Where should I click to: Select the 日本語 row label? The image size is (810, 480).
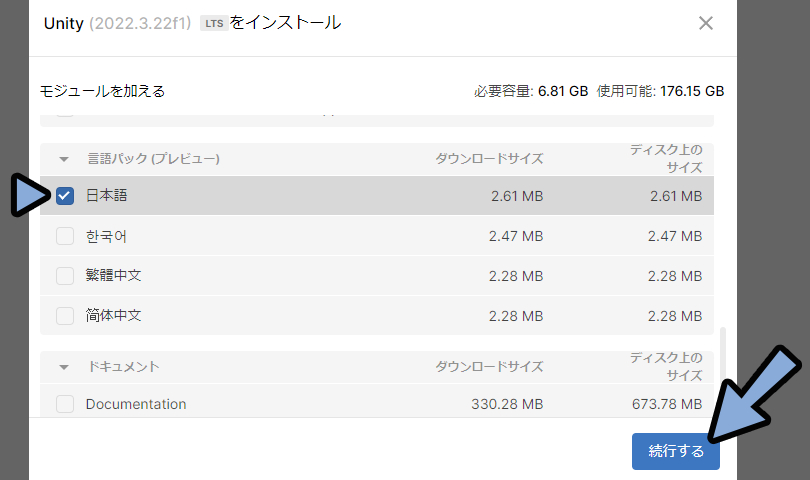pyautogui.click(x=106, y=195)
